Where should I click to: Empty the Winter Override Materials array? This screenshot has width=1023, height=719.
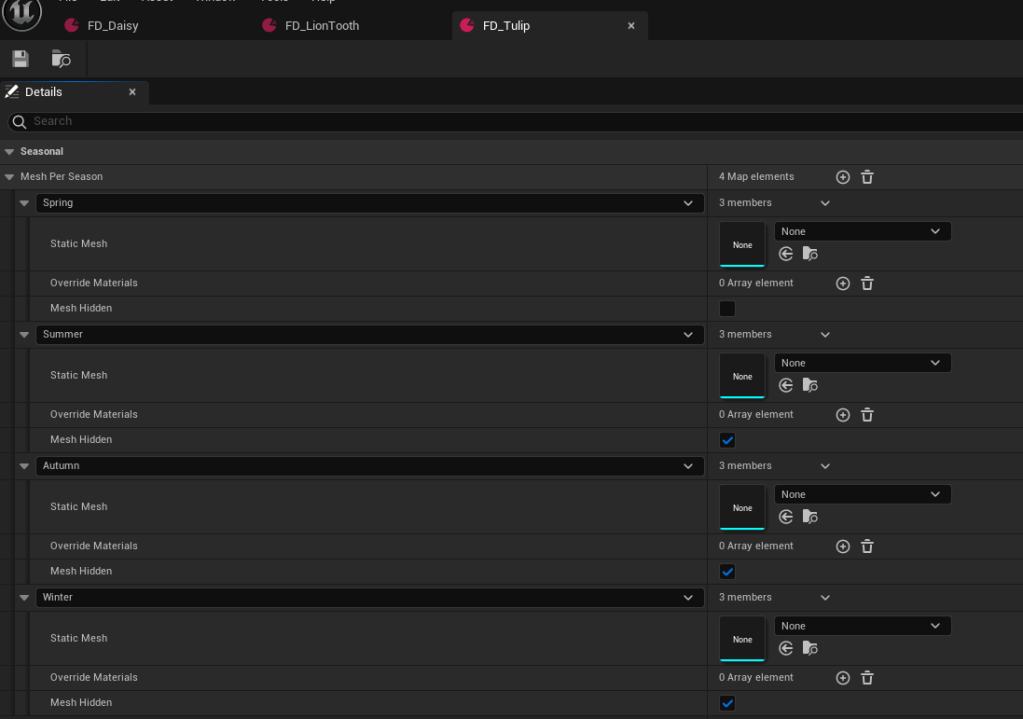(867, 678)
